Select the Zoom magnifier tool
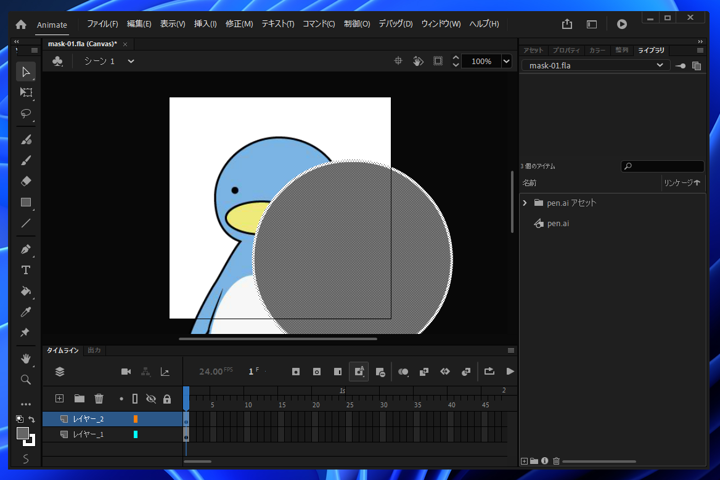Screen dimensions: 720x480 point(26,379)
